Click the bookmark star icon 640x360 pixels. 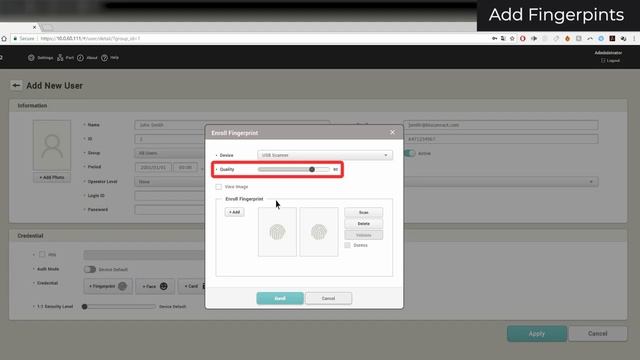512,38
